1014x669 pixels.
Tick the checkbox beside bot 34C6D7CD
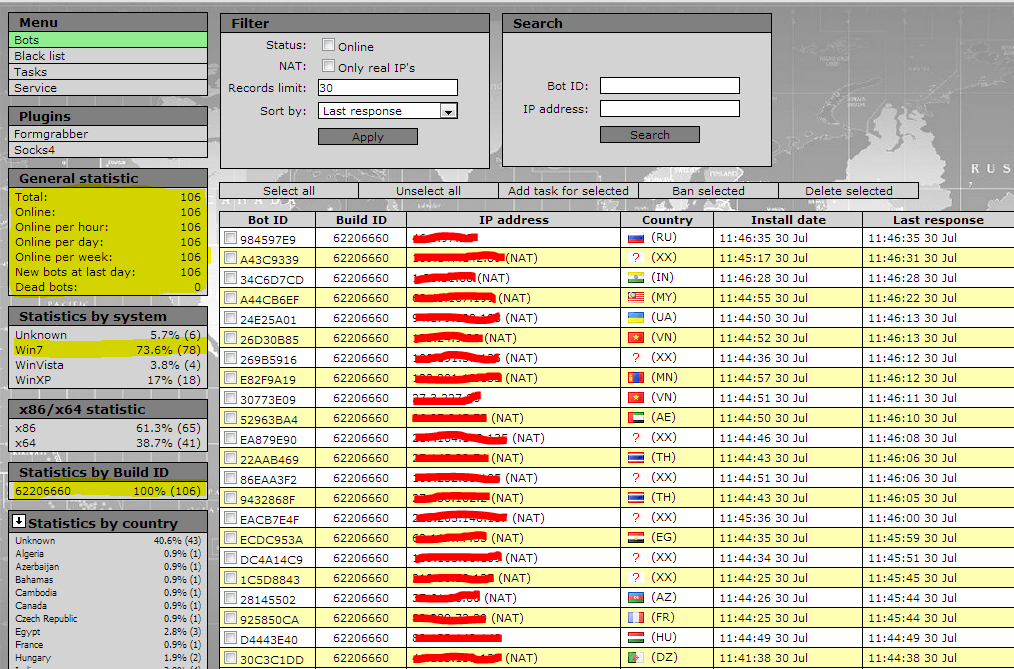point(230,278)
